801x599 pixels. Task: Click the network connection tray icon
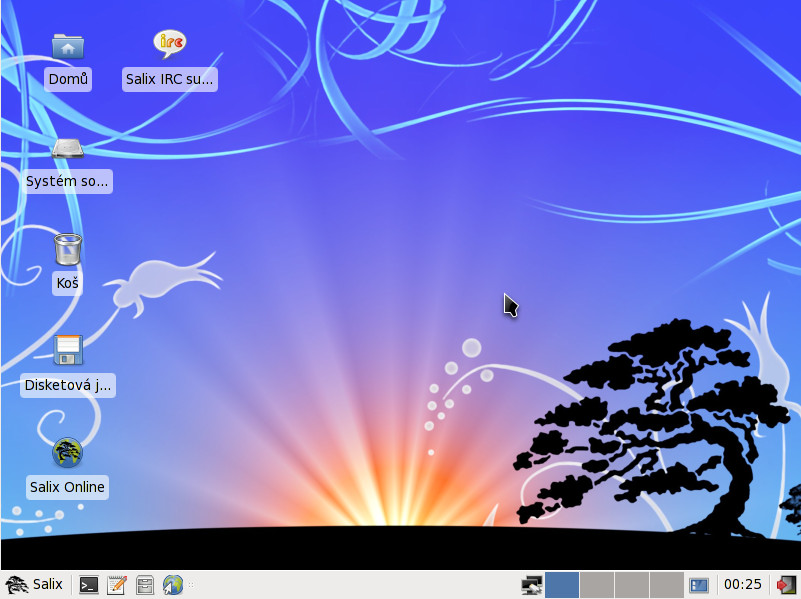point(531,585)
